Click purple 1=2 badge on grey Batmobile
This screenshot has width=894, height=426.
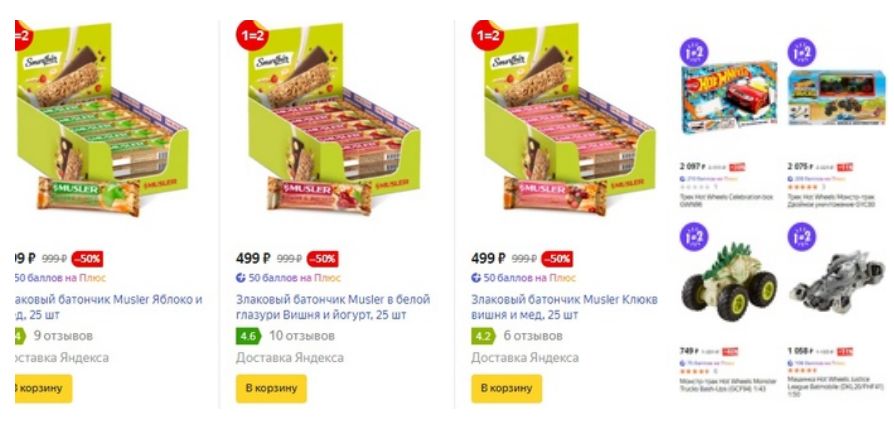pos(802,237)
